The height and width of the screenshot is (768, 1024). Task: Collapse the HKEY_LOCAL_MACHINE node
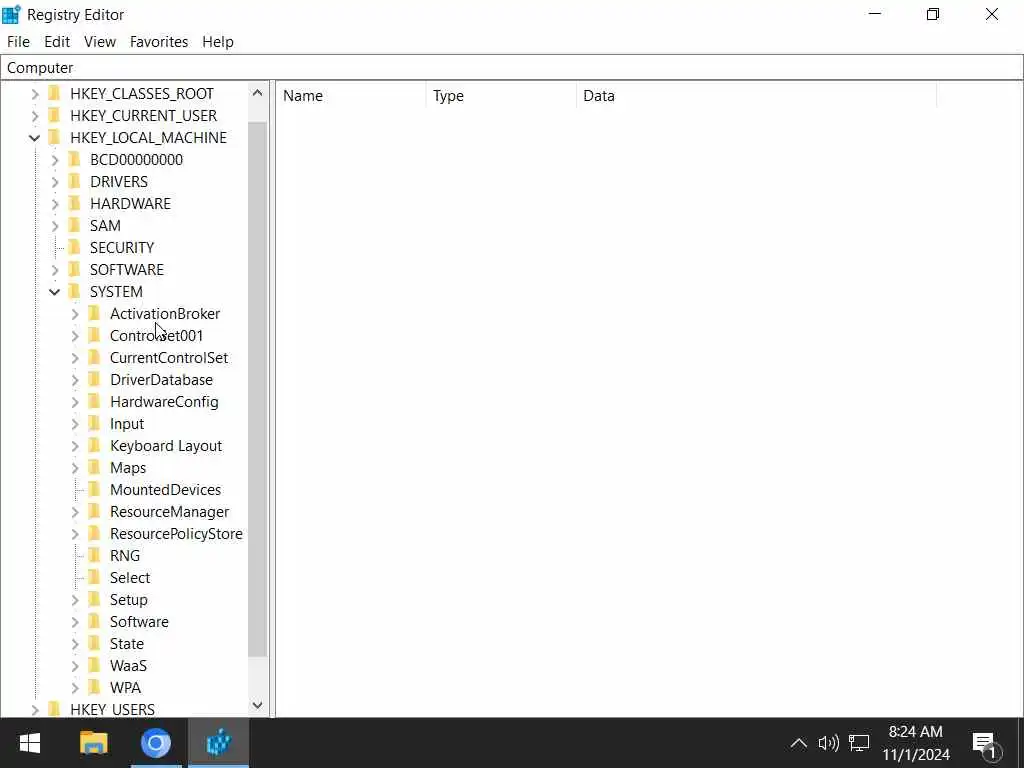click(x=35, y=138)
